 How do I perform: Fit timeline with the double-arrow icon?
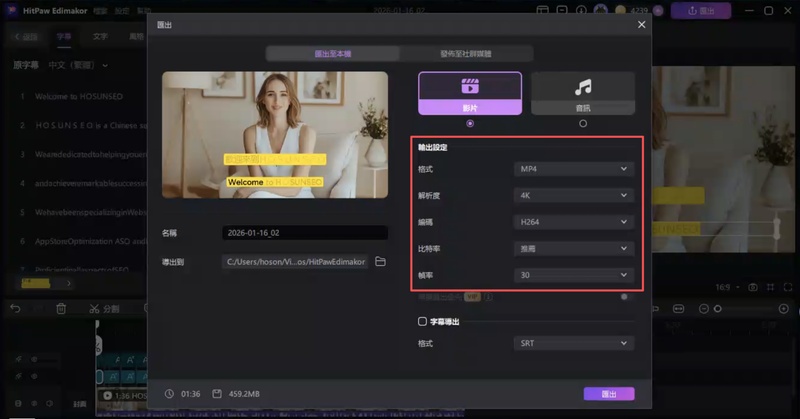(679, 309)
